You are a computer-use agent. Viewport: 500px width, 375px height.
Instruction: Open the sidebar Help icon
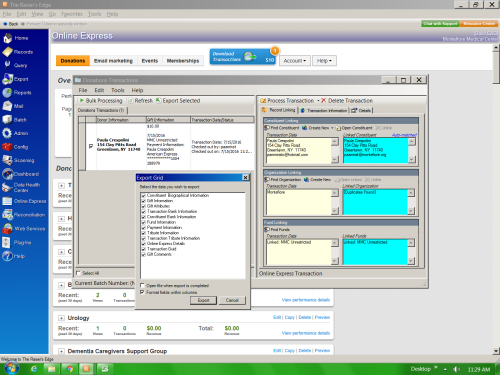[x=14, y=256]
